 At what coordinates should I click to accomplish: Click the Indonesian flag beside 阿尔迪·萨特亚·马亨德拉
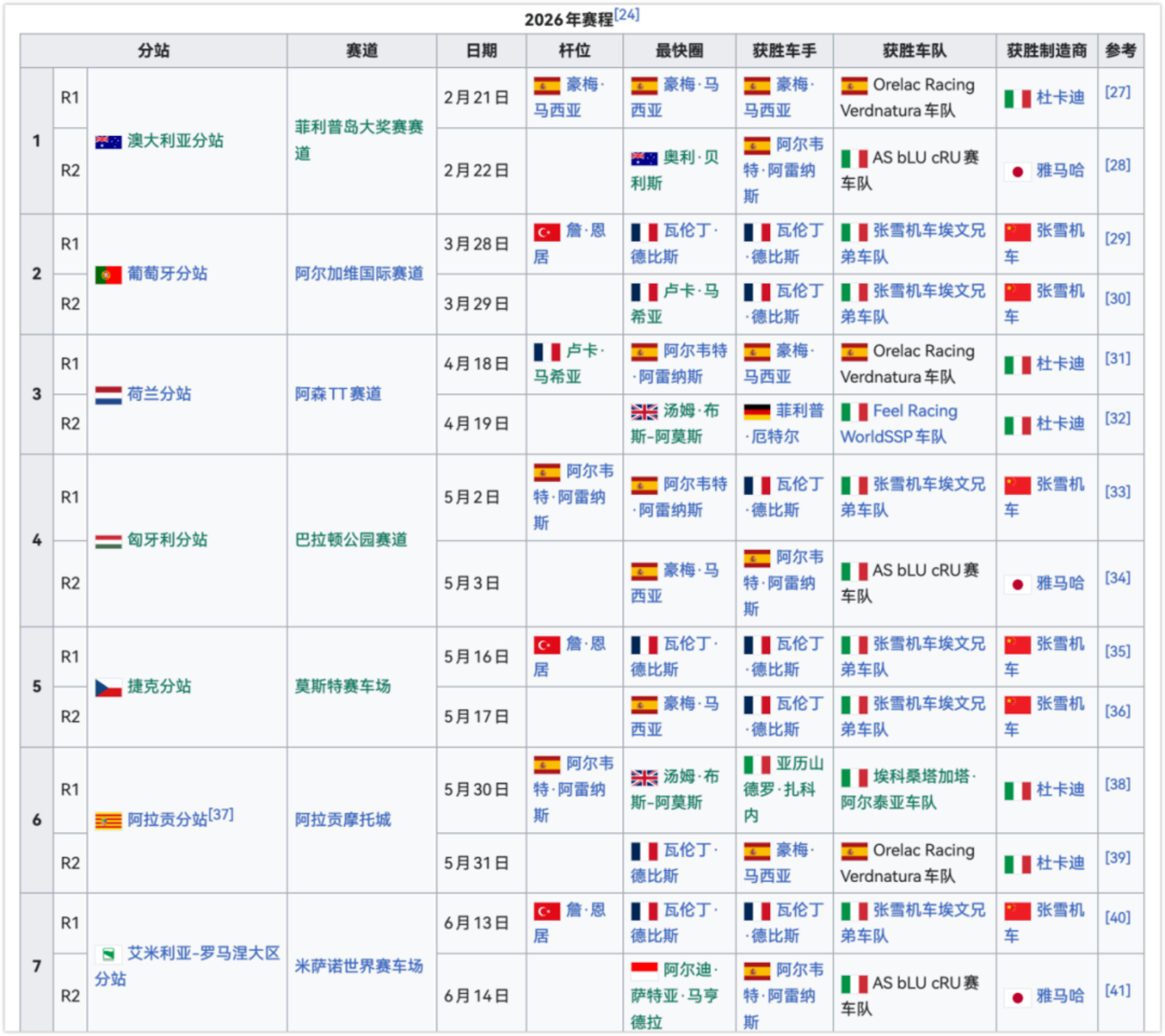644,970
